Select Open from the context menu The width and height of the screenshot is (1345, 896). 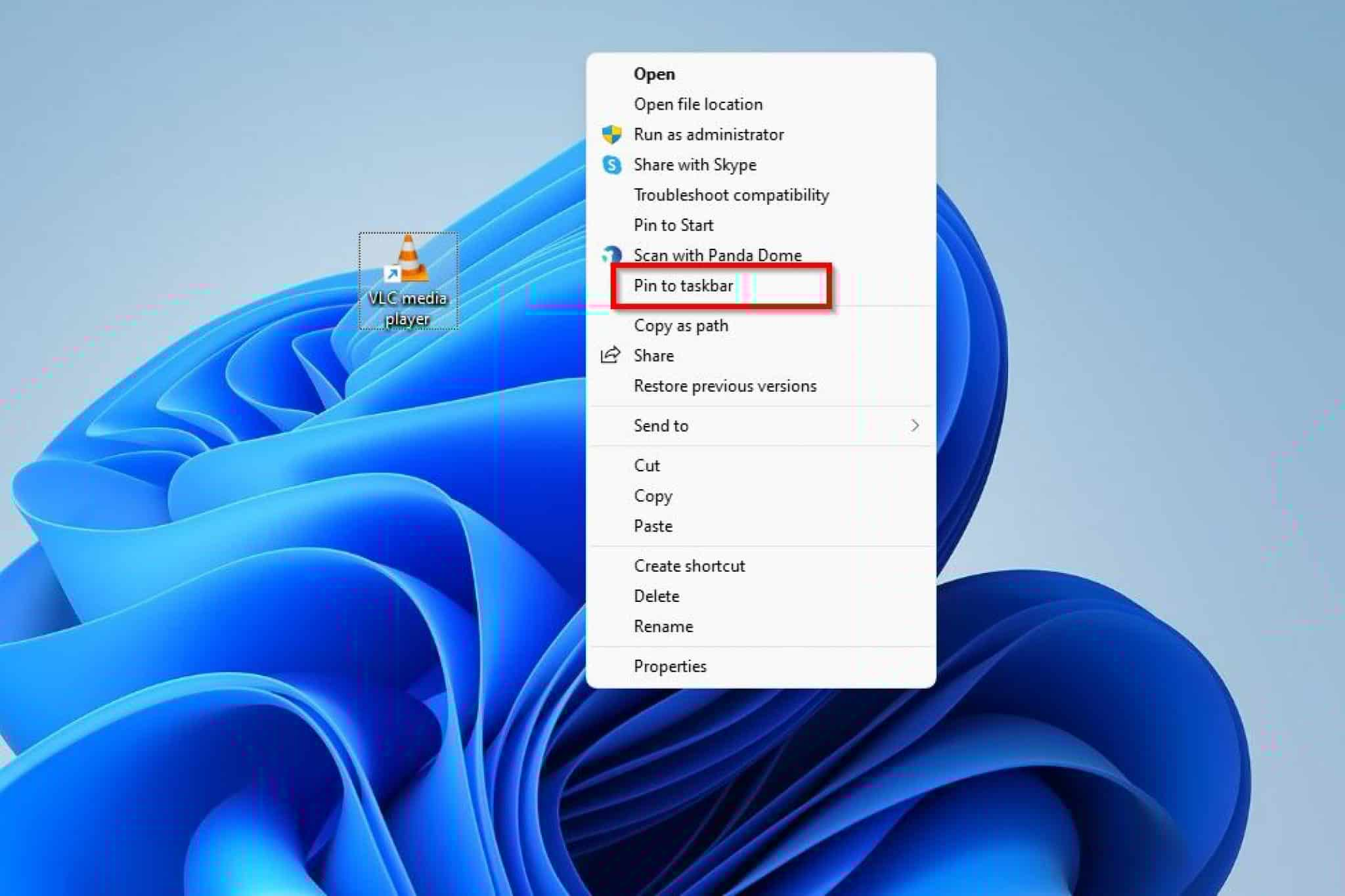click(x=654, y=73)
